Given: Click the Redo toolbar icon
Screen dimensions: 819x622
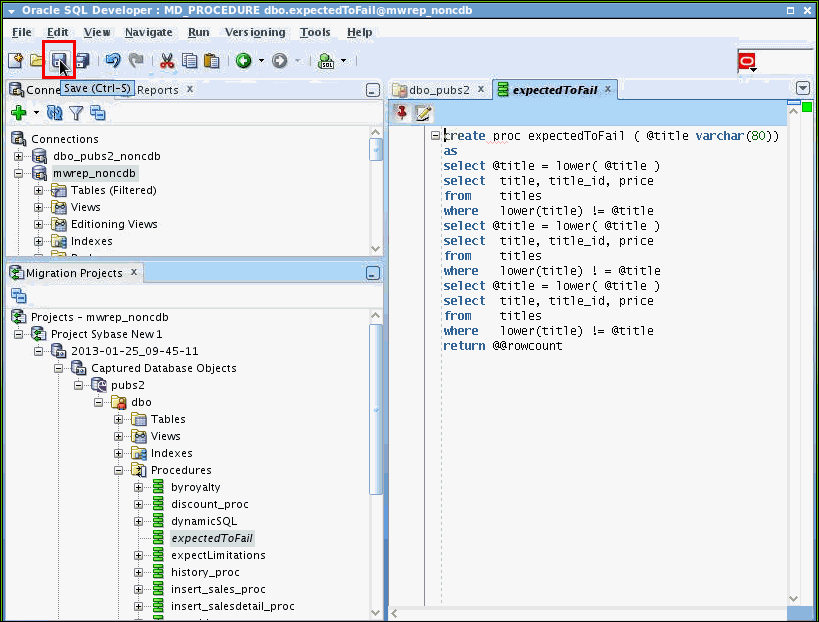Looking at the screenshot, I should pos(137,60).
